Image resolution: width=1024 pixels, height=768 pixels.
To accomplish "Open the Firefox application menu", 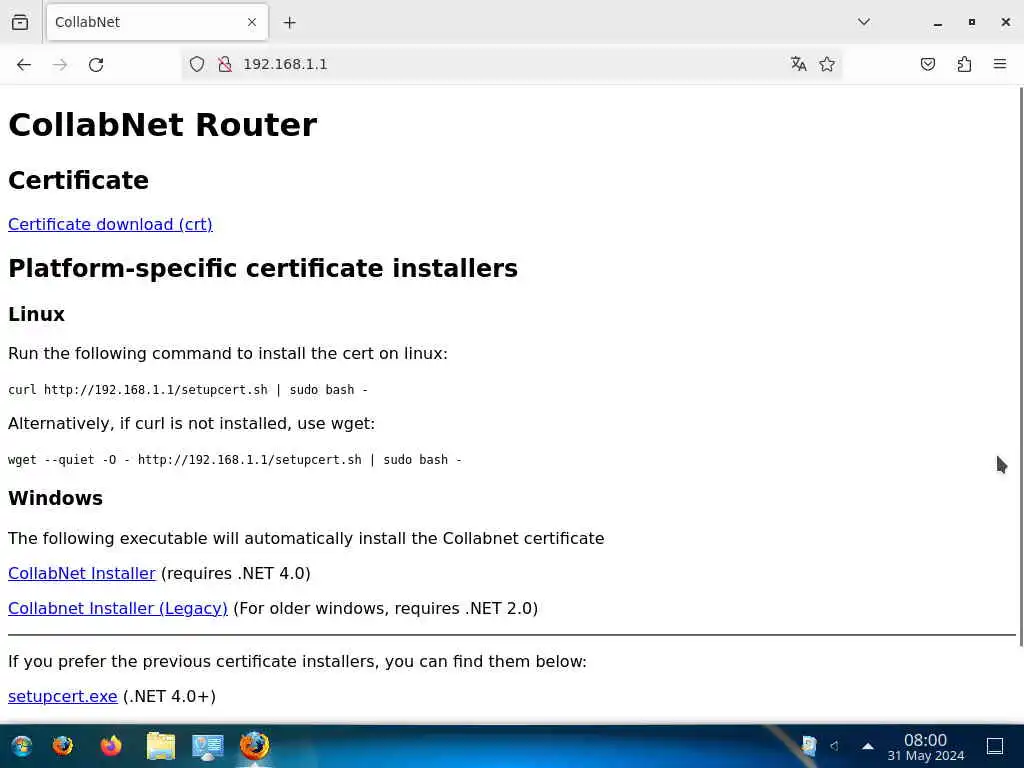I will pos(1000,64).
